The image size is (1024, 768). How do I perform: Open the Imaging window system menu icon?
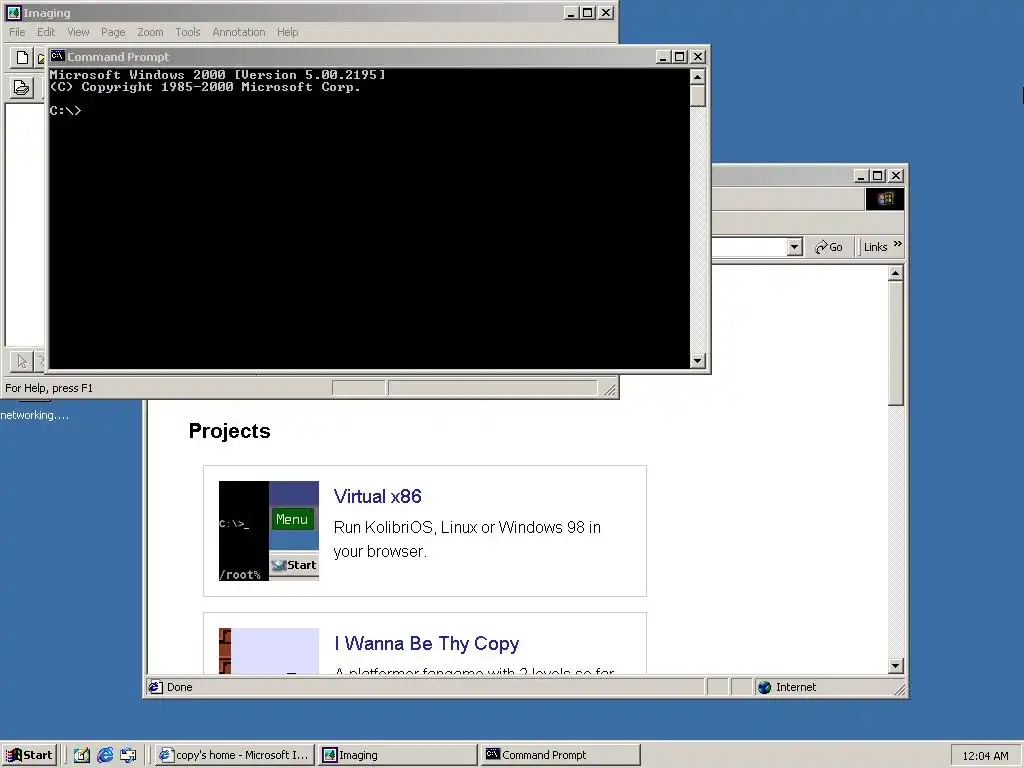[13, 12]
